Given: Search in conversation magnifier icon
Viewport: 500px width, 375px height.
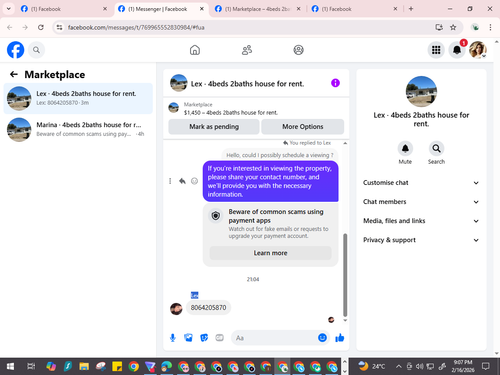Looking at the screenshot, I should 436,148.
